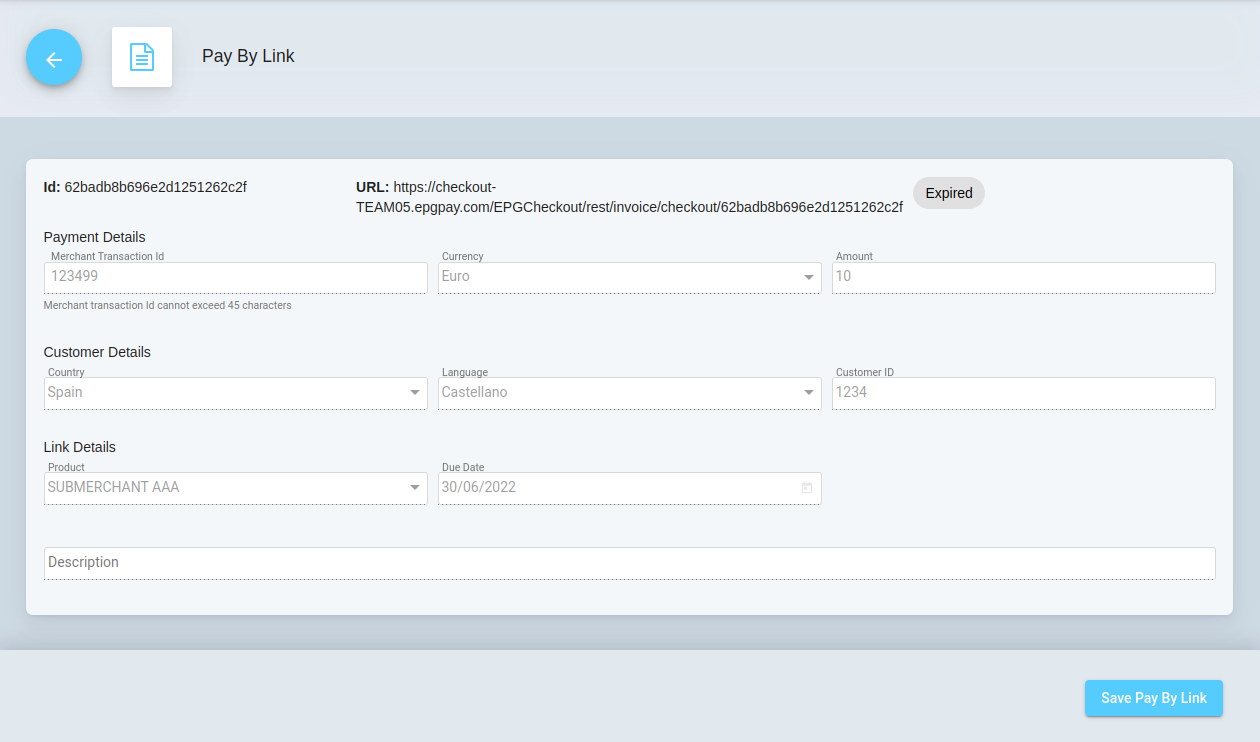The width and height of the screenshot is (1260, 742).
Task: Click the Pay By Link page title
Action: [248, 56]
